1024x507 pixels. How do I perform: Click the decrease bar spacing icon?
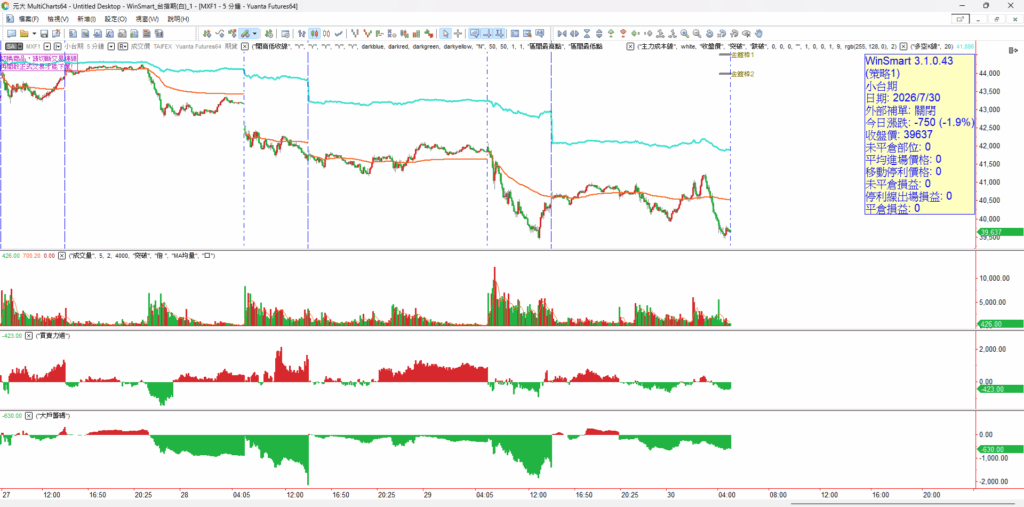click(x=562, y=33)
